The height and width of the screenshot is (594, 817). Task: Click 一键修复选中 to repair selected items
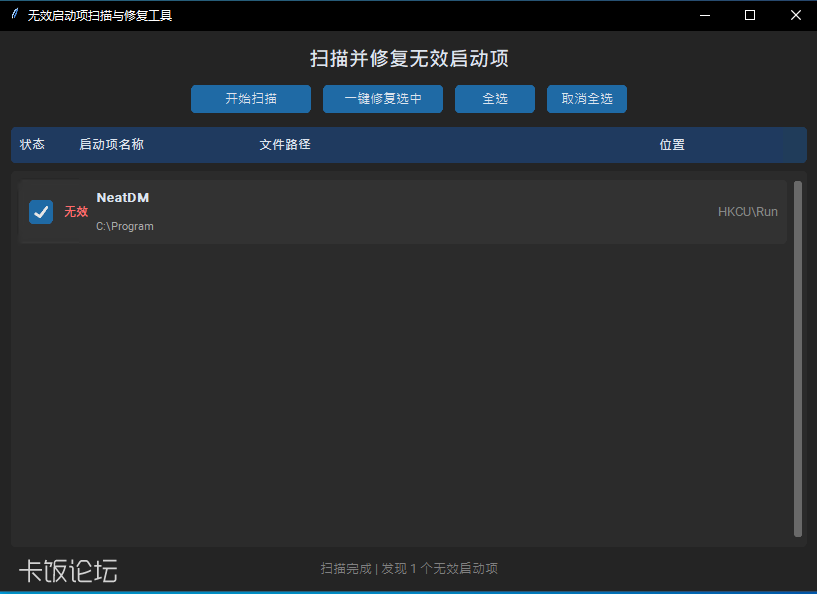tap(383, 99)
